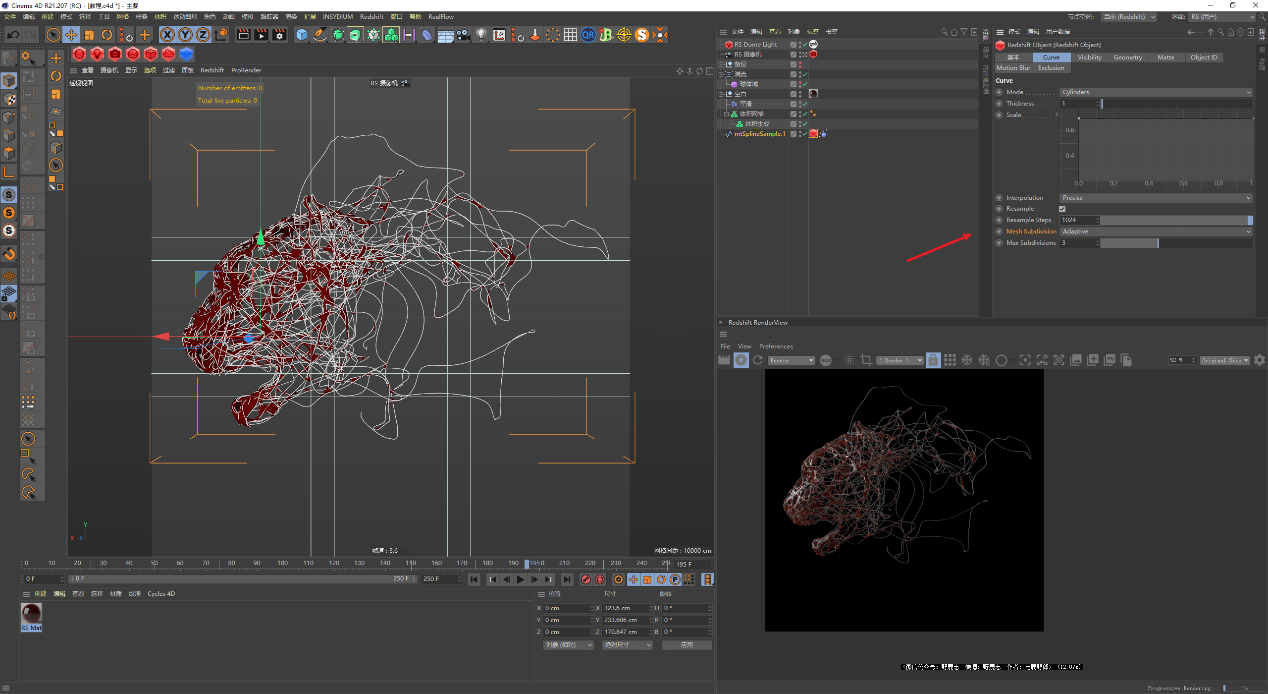Click the red Record Active Objects button

point(586,579)
